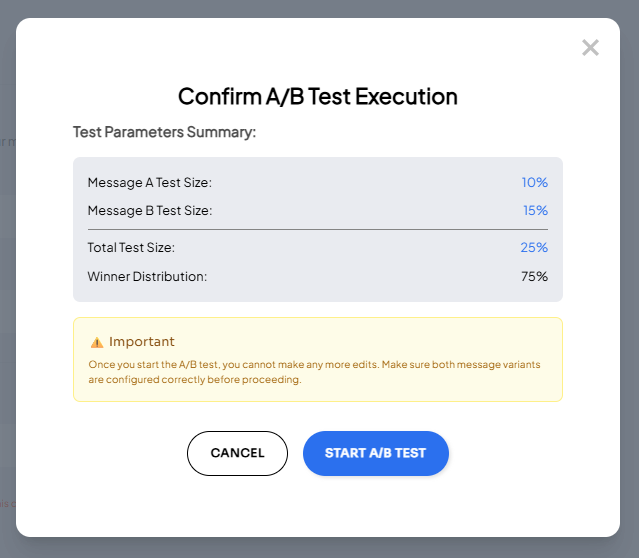Select the Test Parameters Summary heading

tap(165, 131)
